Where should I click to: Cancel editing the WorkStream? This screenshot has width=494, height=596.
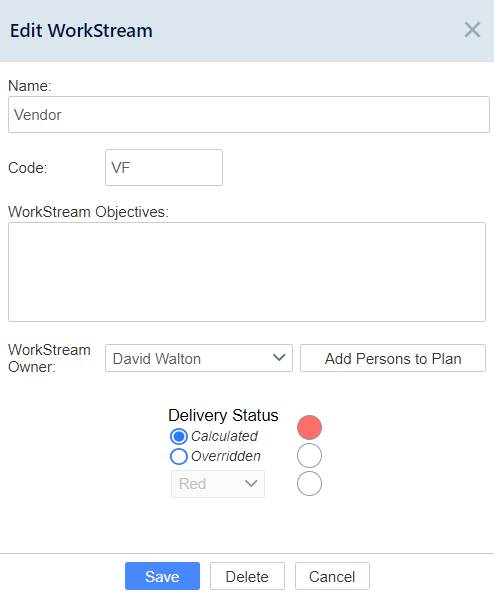tap(332, 576)
